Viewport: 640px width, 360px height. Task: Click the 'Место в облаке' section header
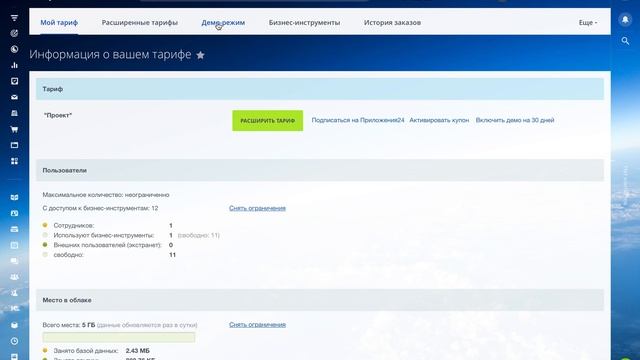[320, 300]
